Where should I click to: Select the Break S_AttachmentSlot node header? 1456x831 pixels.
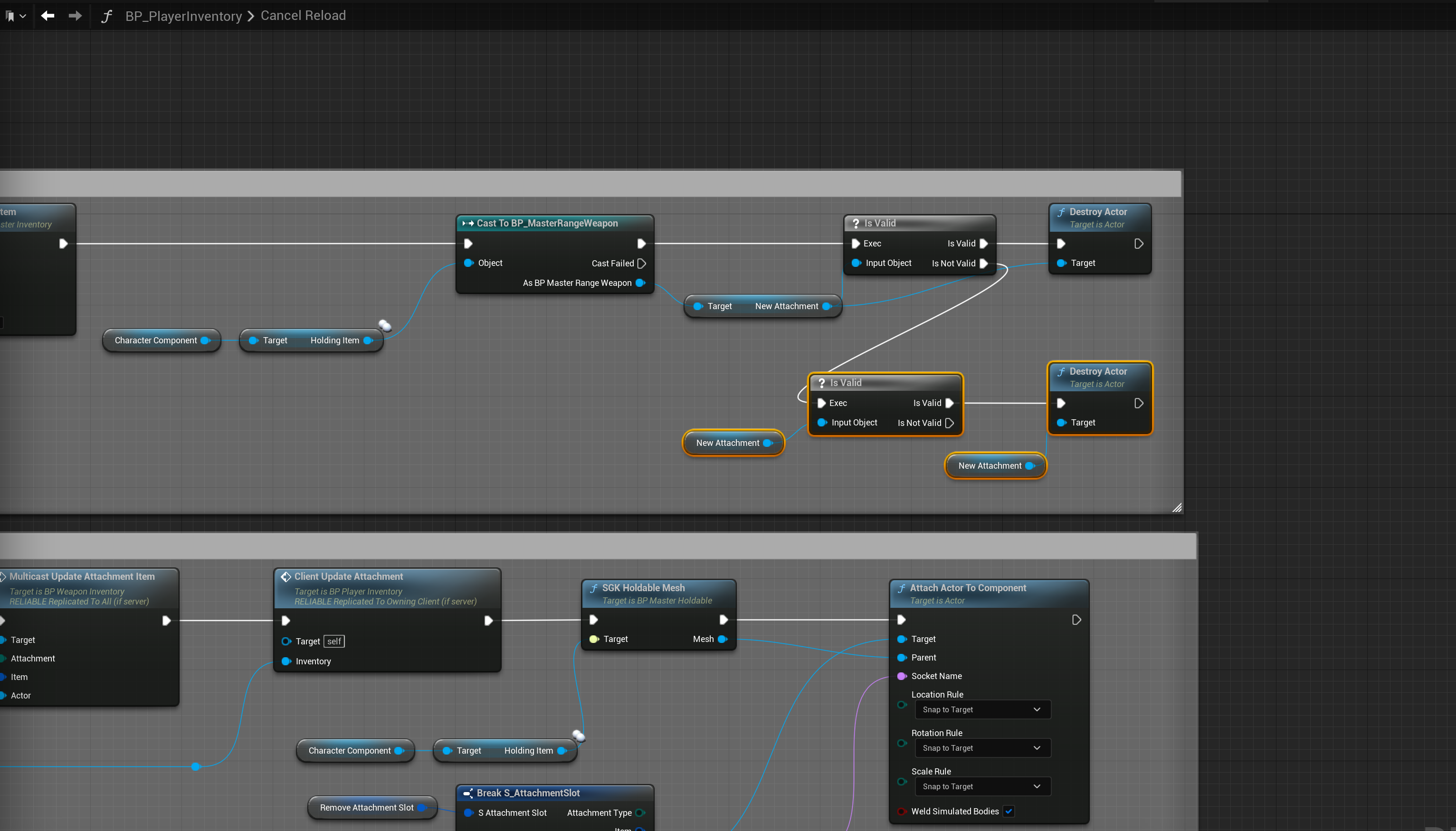click(528, 793)
